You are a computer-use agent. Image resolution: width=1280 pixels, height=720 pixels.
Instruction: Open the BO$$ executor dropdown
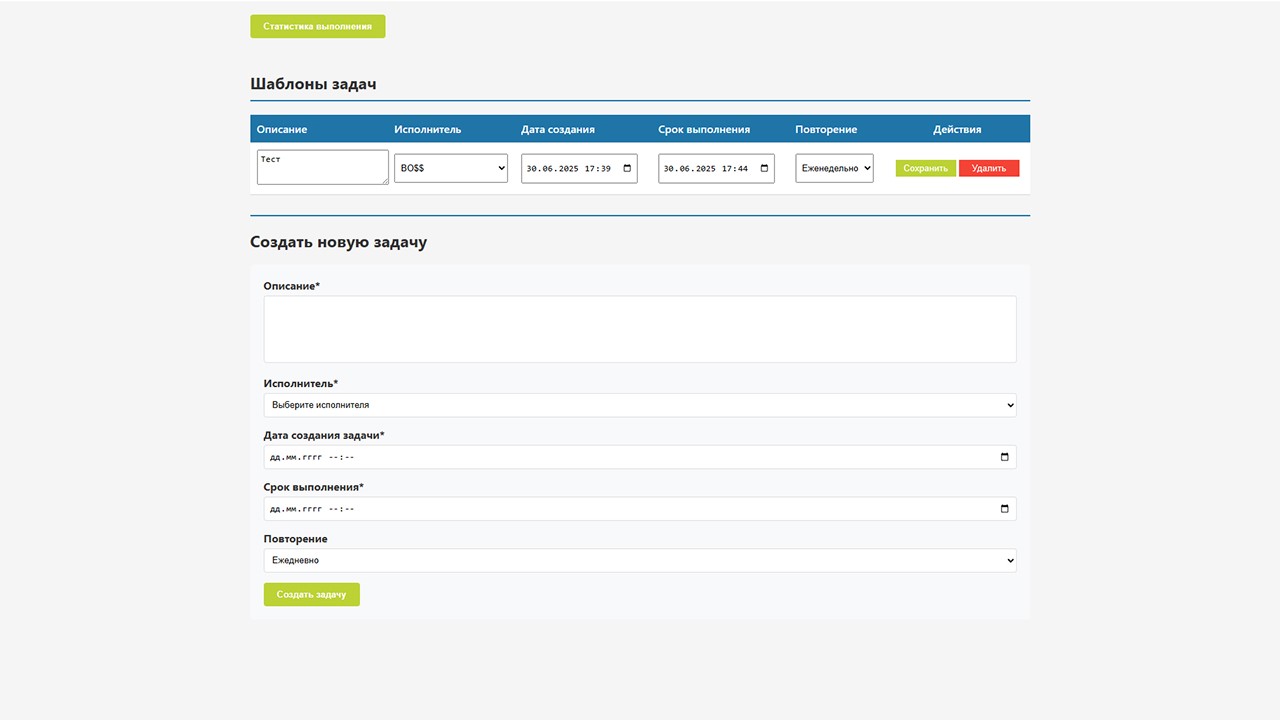coord(451,168)
